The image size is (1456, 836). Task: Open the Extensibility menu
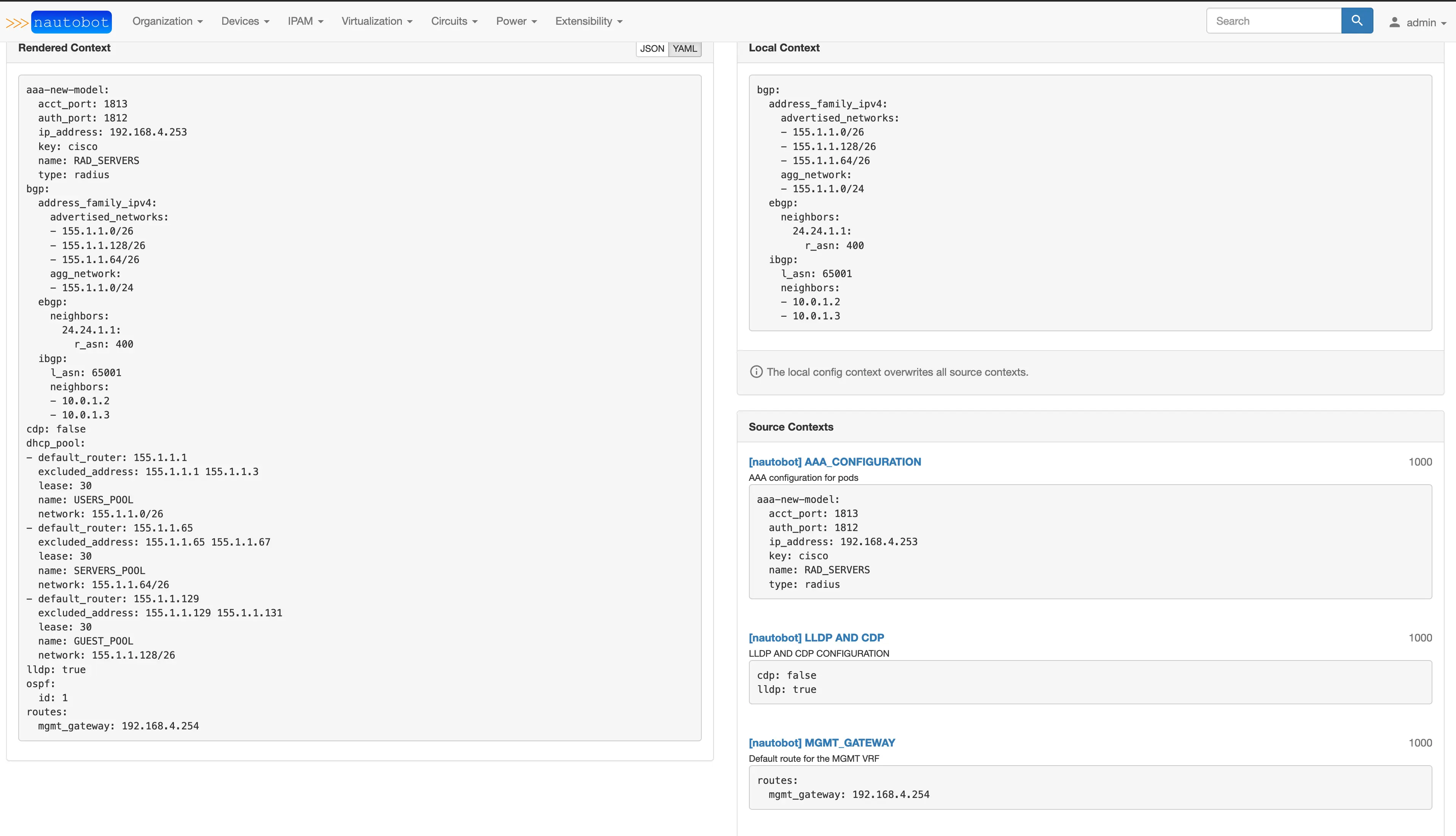tap(589, 21)
